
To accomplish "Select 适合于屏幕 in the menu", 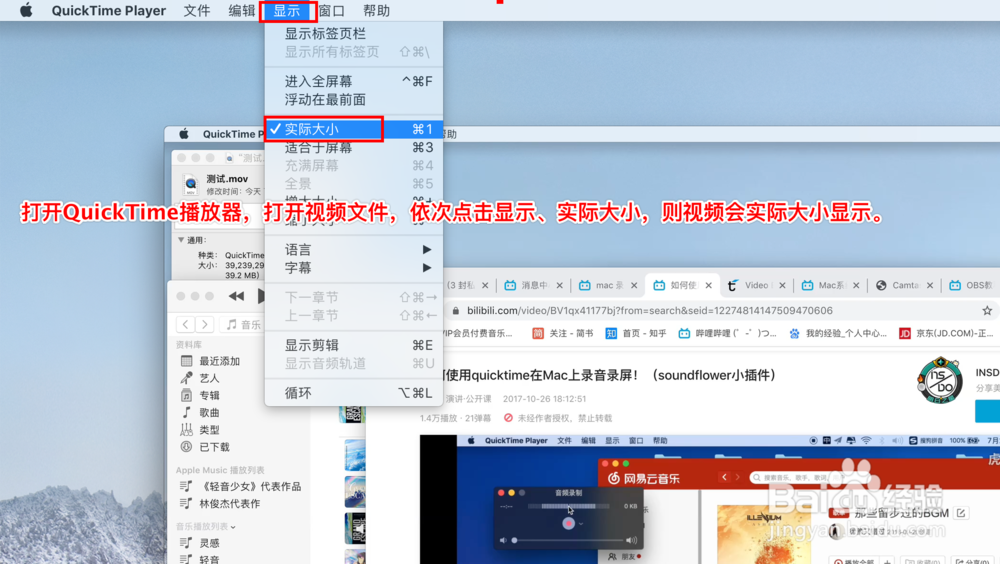I will pyautogui.click(x=354, y=147).
